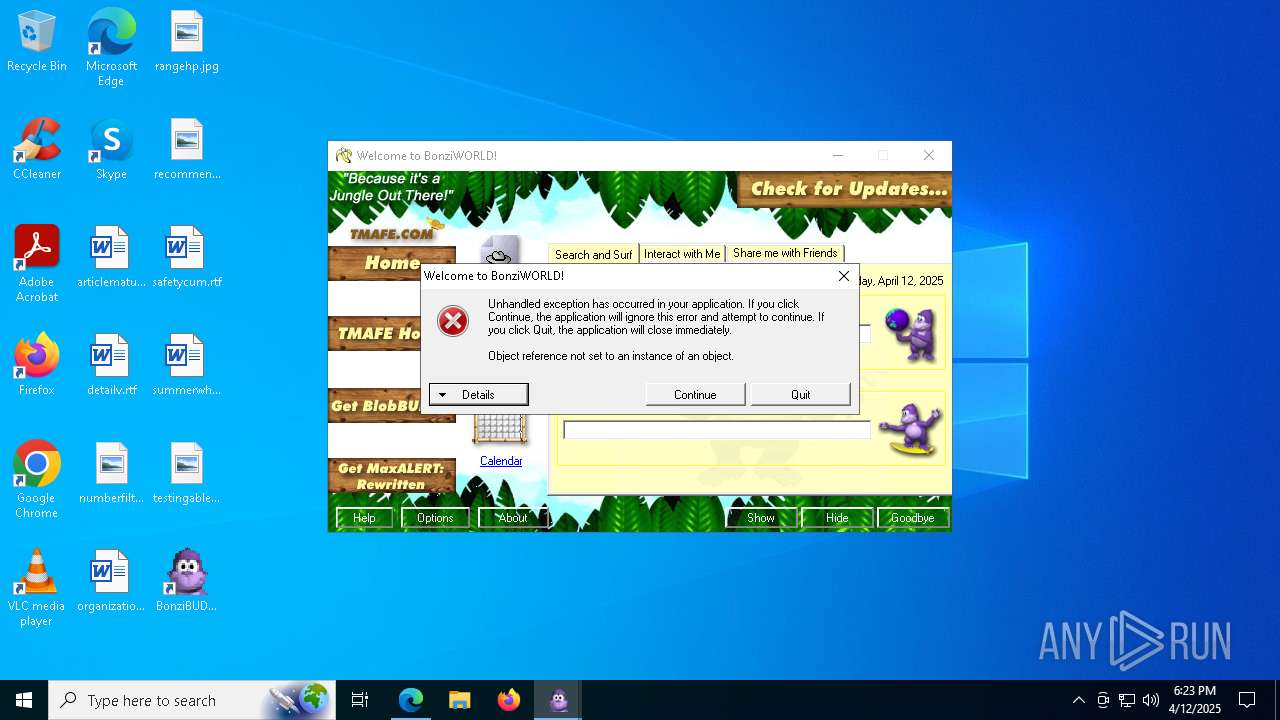Select the summerwh... document icon
This screenshot has width=1280, height=720.
click(x=187, y=366)
